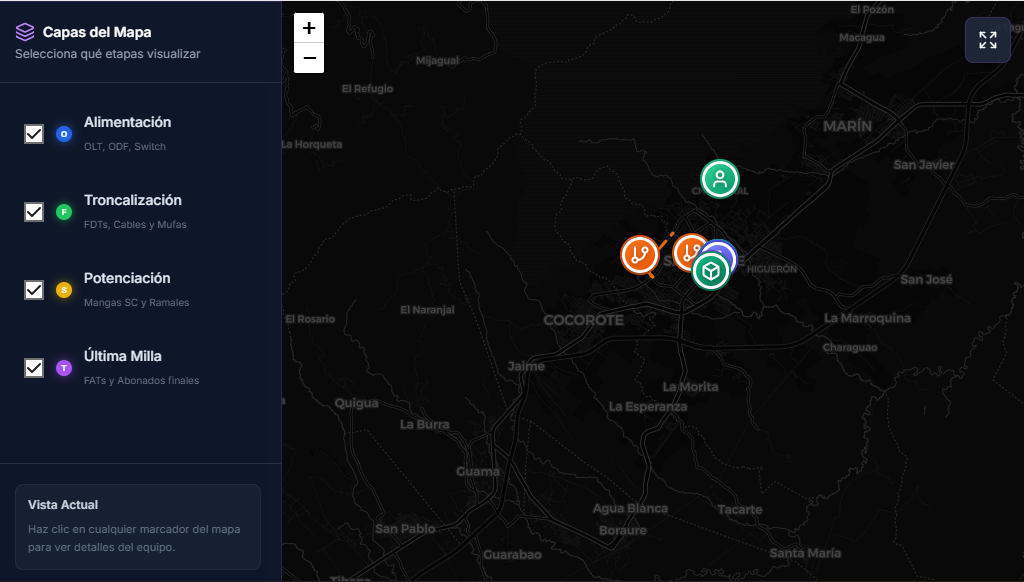Toggle the Potenciación layer checkbox
Image resolution: width=1024 pixels, height=582 pixels.
coord(34,290)
